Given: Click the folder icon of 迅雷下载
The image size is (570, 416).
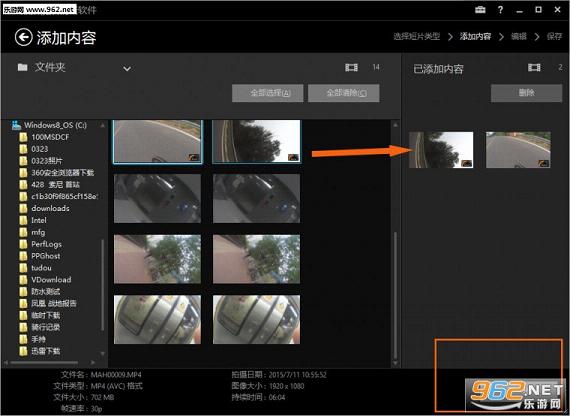Looking at the screenshot, I should coord(24,351).
